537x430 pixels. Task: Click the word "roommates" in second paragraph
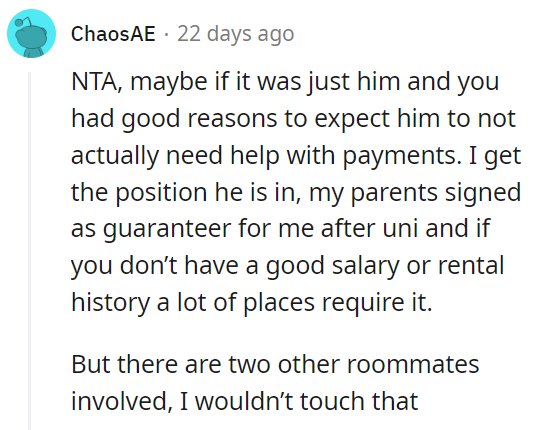[x=413, y=364]
